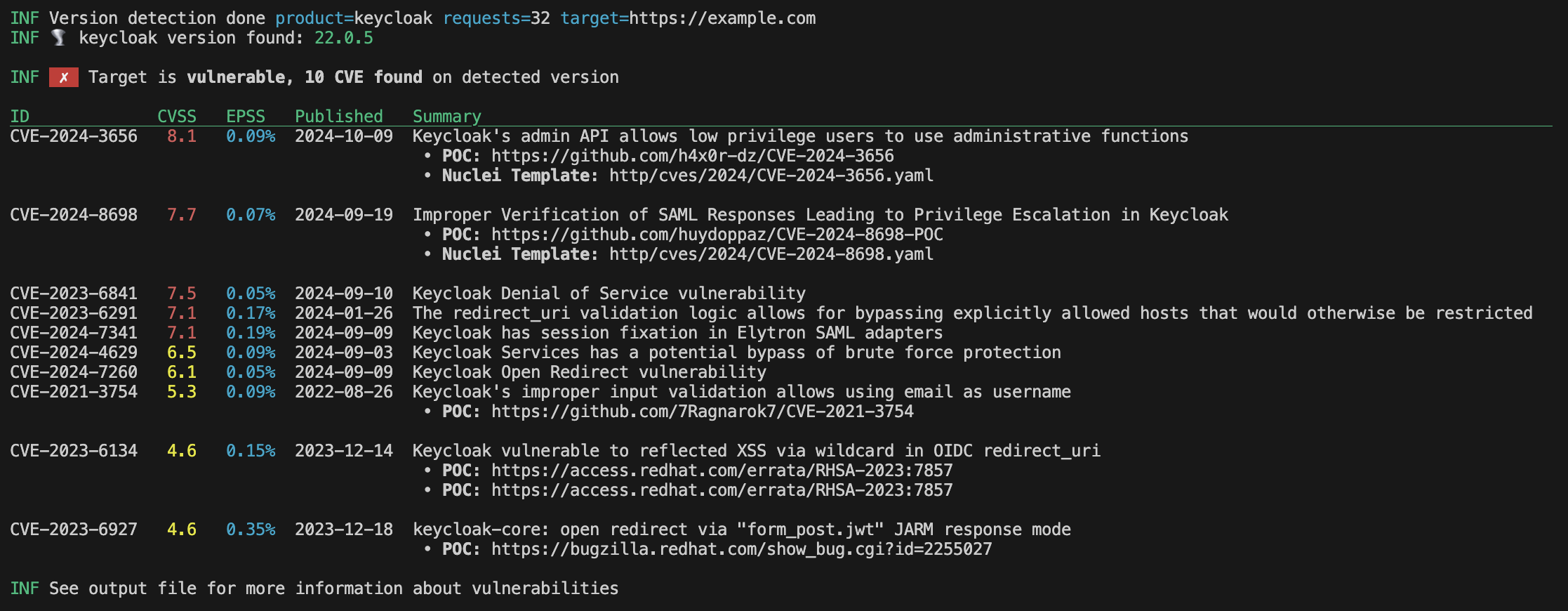This screenshot has height=611, width=1568.
Task: Click the magnifier icon before keycloak version
Action: [59, 38]
